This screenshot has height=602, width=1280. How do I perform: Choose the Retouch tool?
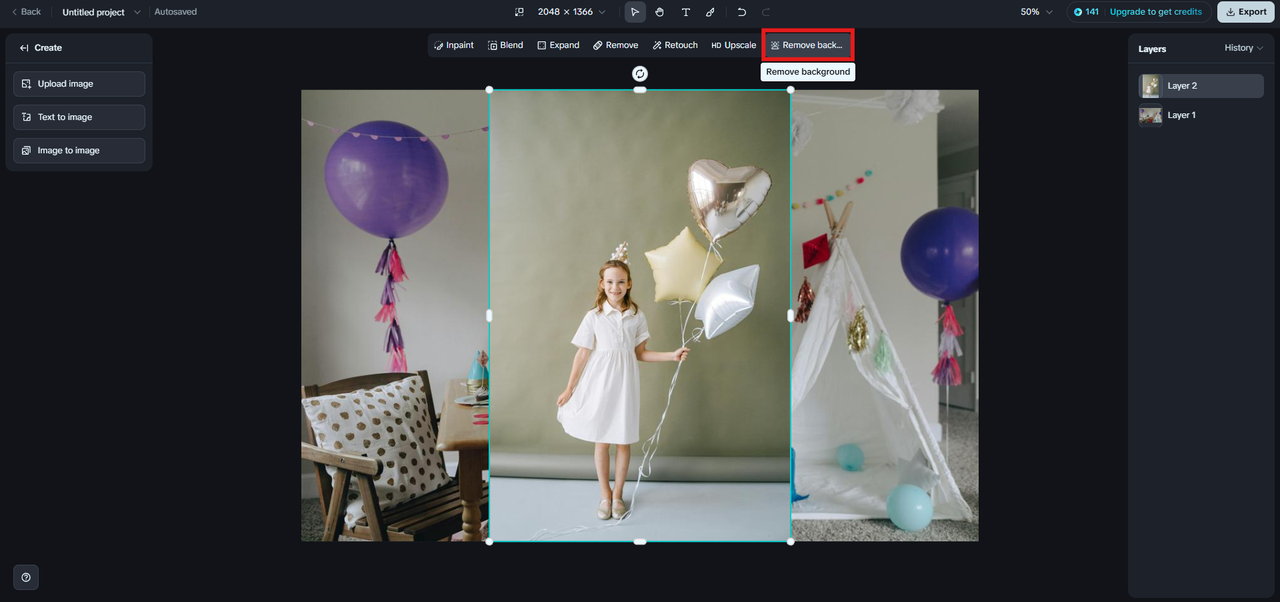[675, 45]
